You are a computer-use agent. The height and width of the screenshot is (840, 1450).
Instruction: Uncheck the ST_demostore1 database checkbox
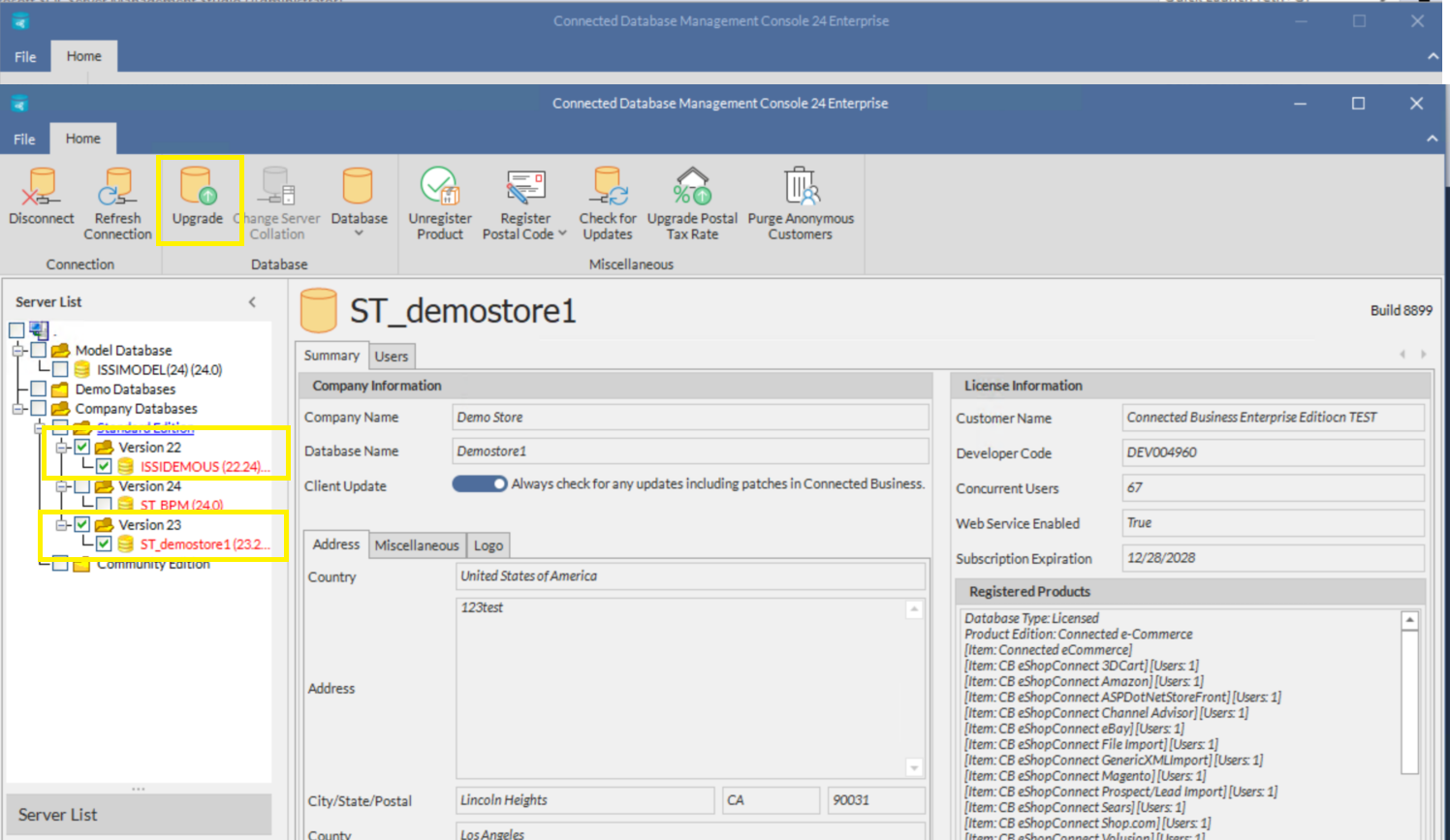[104, 544]
